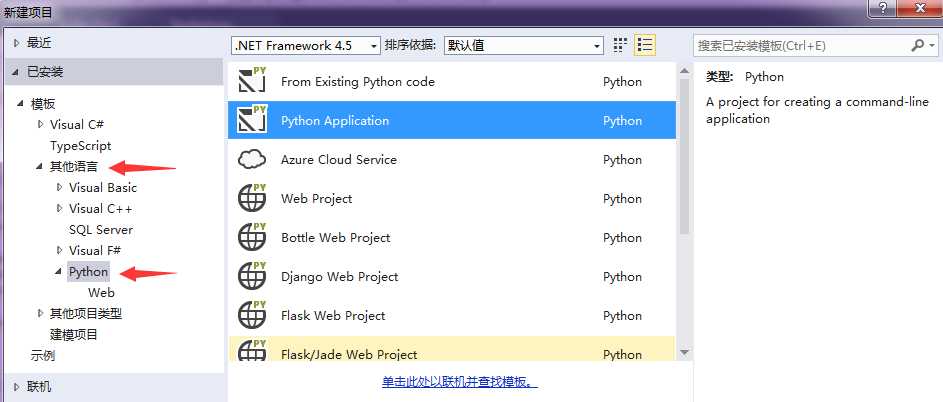
Task: Collapse the 已安装 section
Action: click(x=16, y=73)
